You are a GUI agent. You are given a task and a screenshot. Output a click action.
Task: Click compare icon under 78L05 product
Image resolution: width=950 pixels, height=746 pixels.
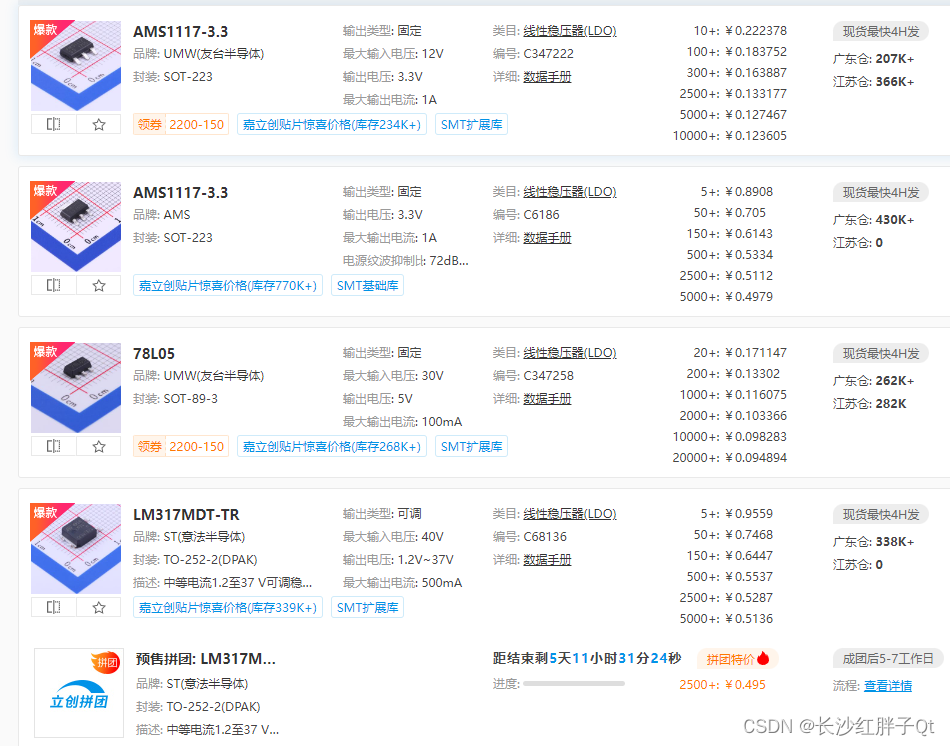coord(54,447)
